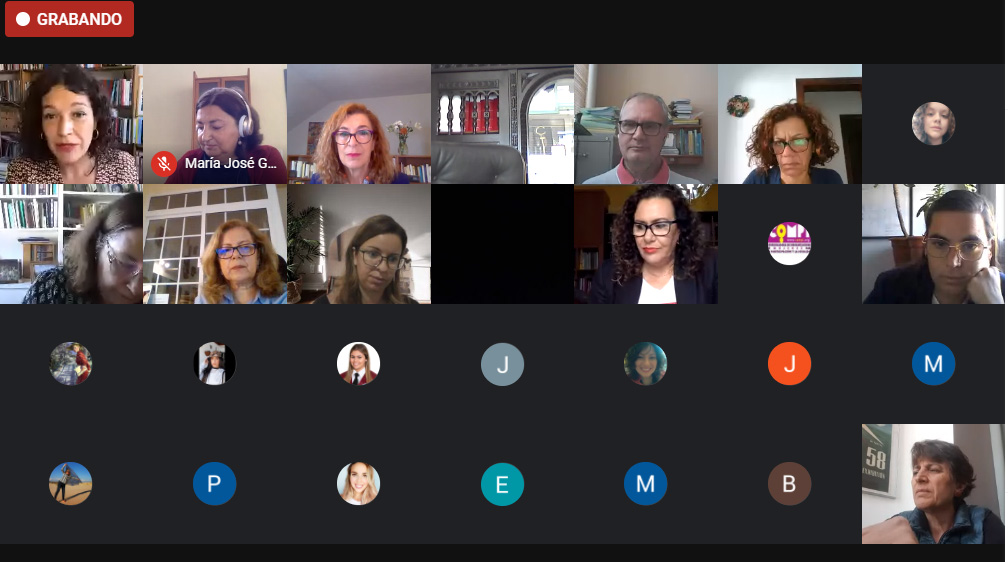The height and width of the screenshot is (562, 1008).
Task: Click the red muted microphone icon
Action: click(x=164, y=164)
